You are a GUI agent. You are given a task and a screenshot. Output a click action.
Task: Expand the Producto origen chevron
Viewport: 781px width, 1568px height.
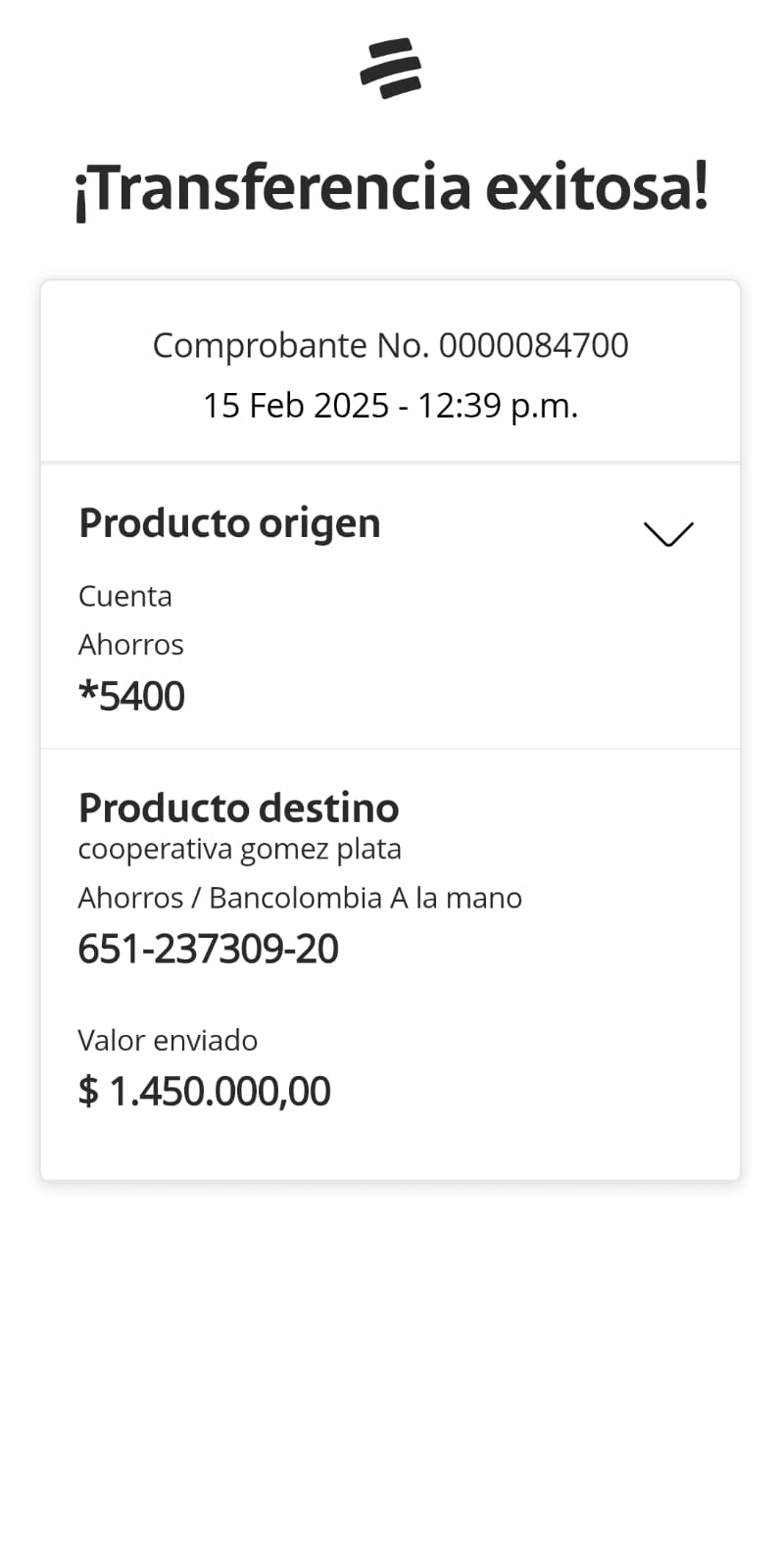tap(668, 533)
